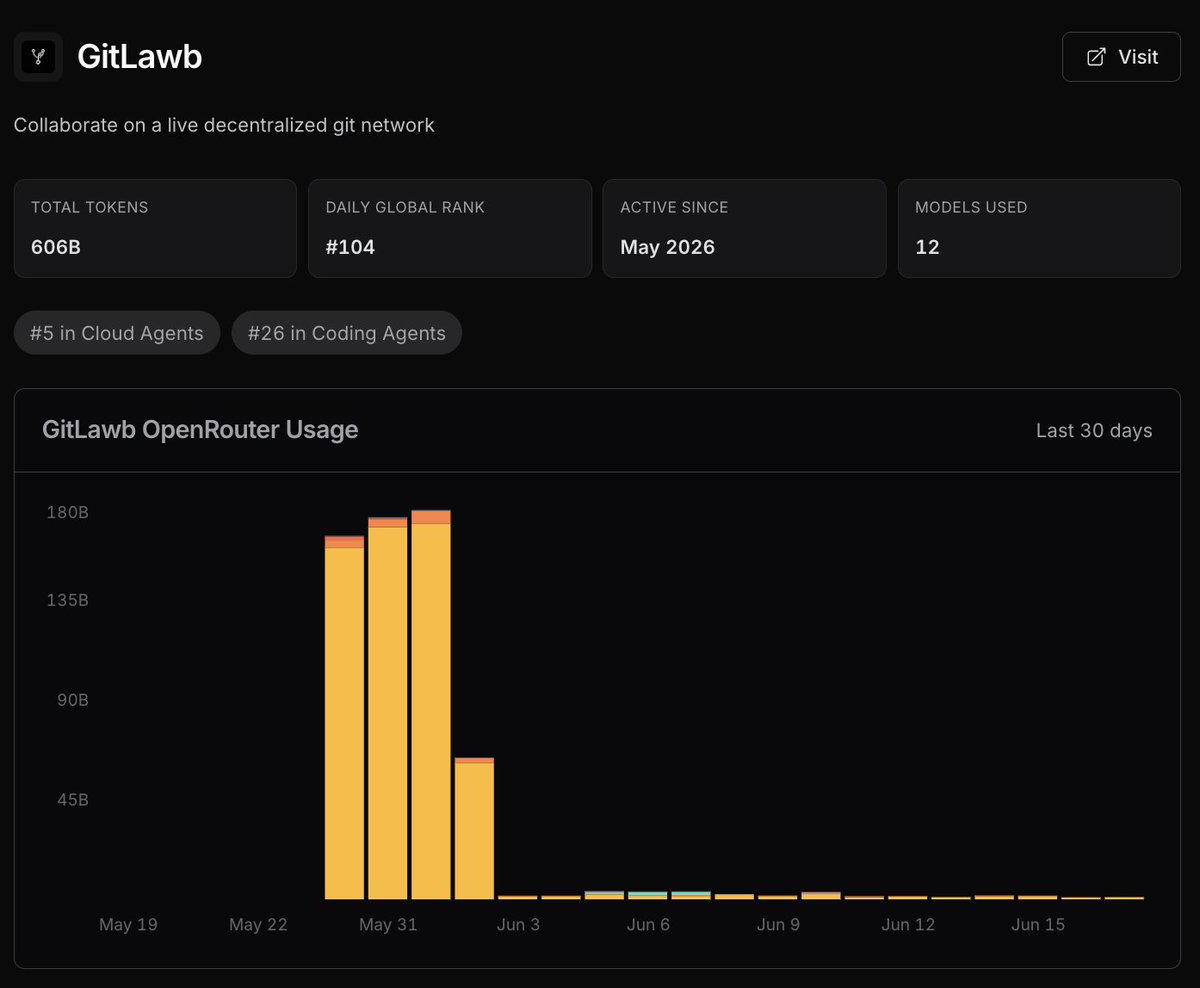Open the "#26 in Coding Agents" tag

click(347, 333)
